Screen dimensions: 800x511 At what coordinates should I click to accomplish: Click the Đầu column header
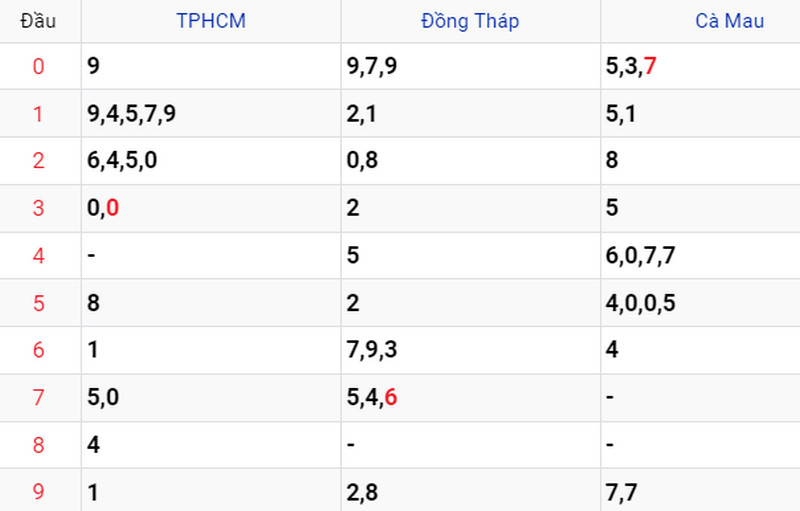[38, 21]
